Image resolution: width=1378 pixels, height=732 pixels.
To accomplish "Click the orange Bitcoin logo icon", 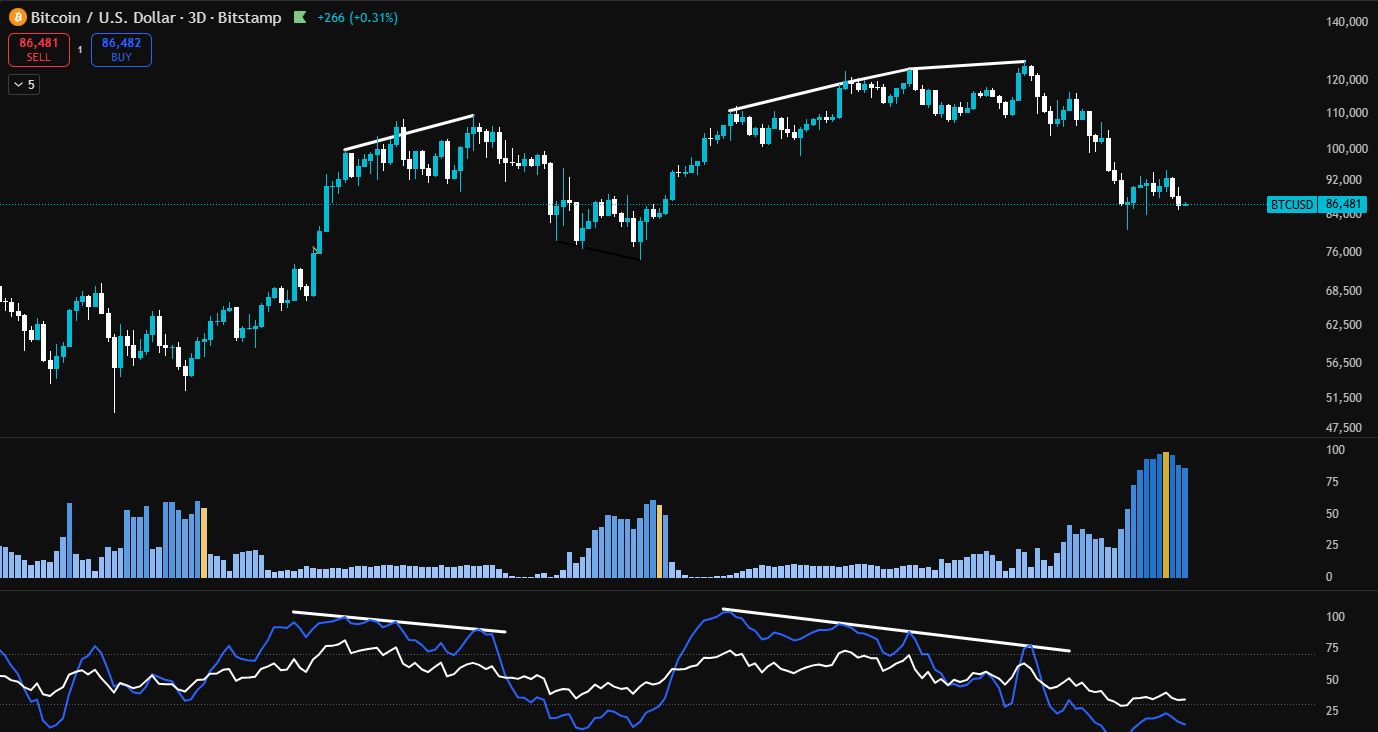I will click(17, 17).
